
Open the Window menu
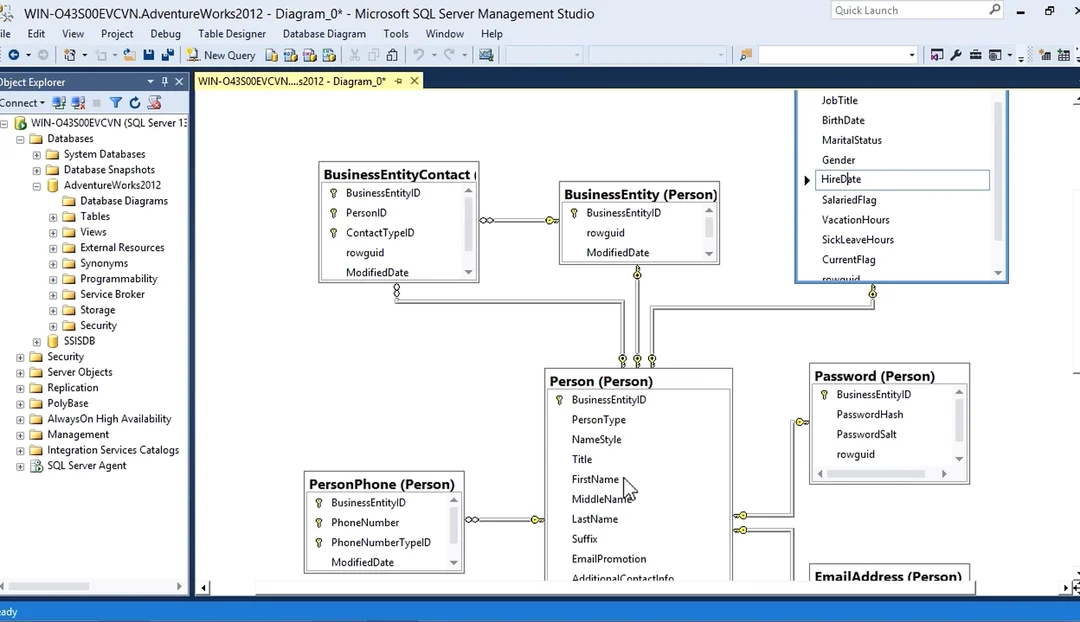(x=444, y=33)
